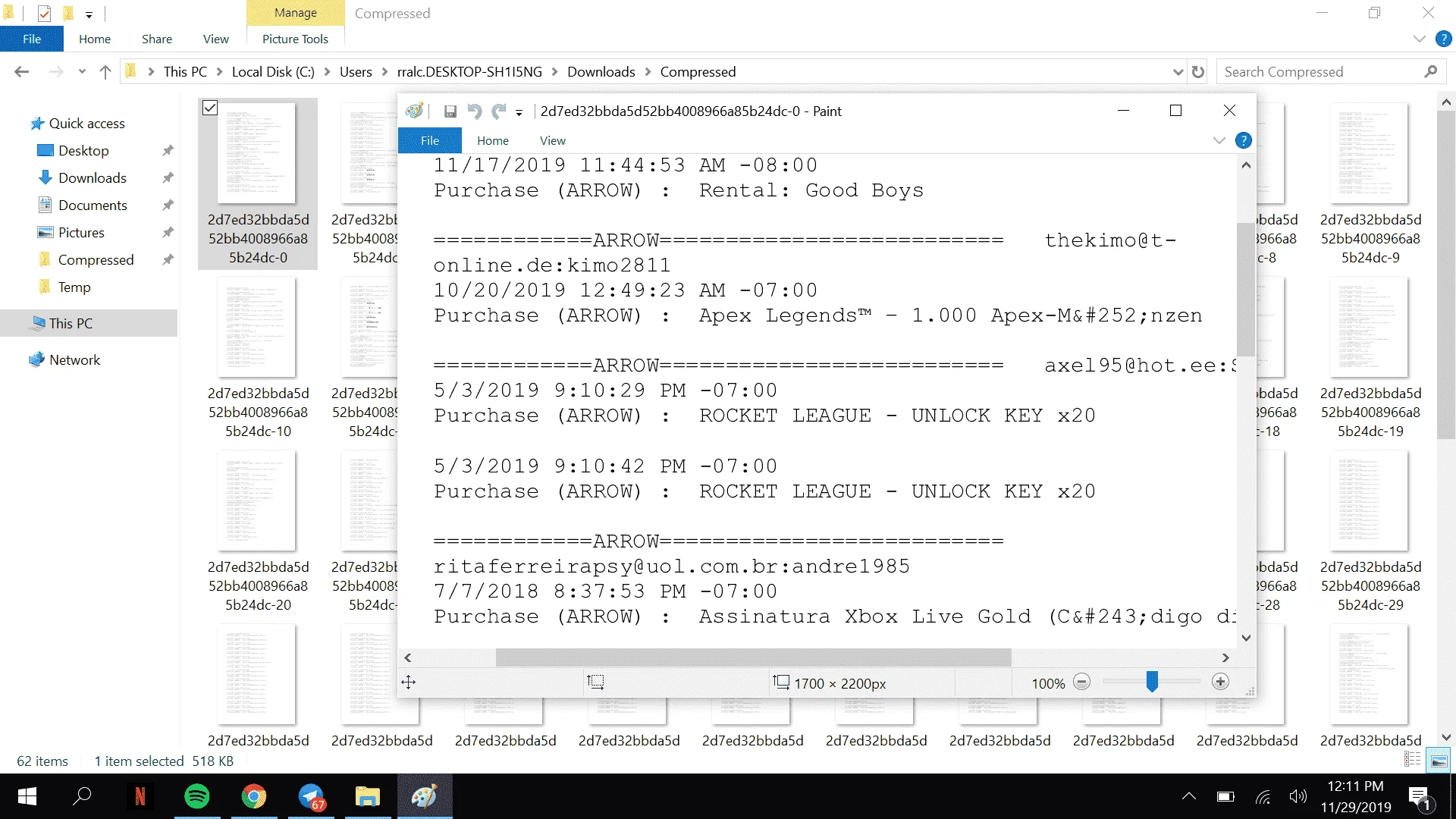This screenshot has height=819, width=1456.
Task: Open Netflix from the taskbar
Action: click(140, 796)
